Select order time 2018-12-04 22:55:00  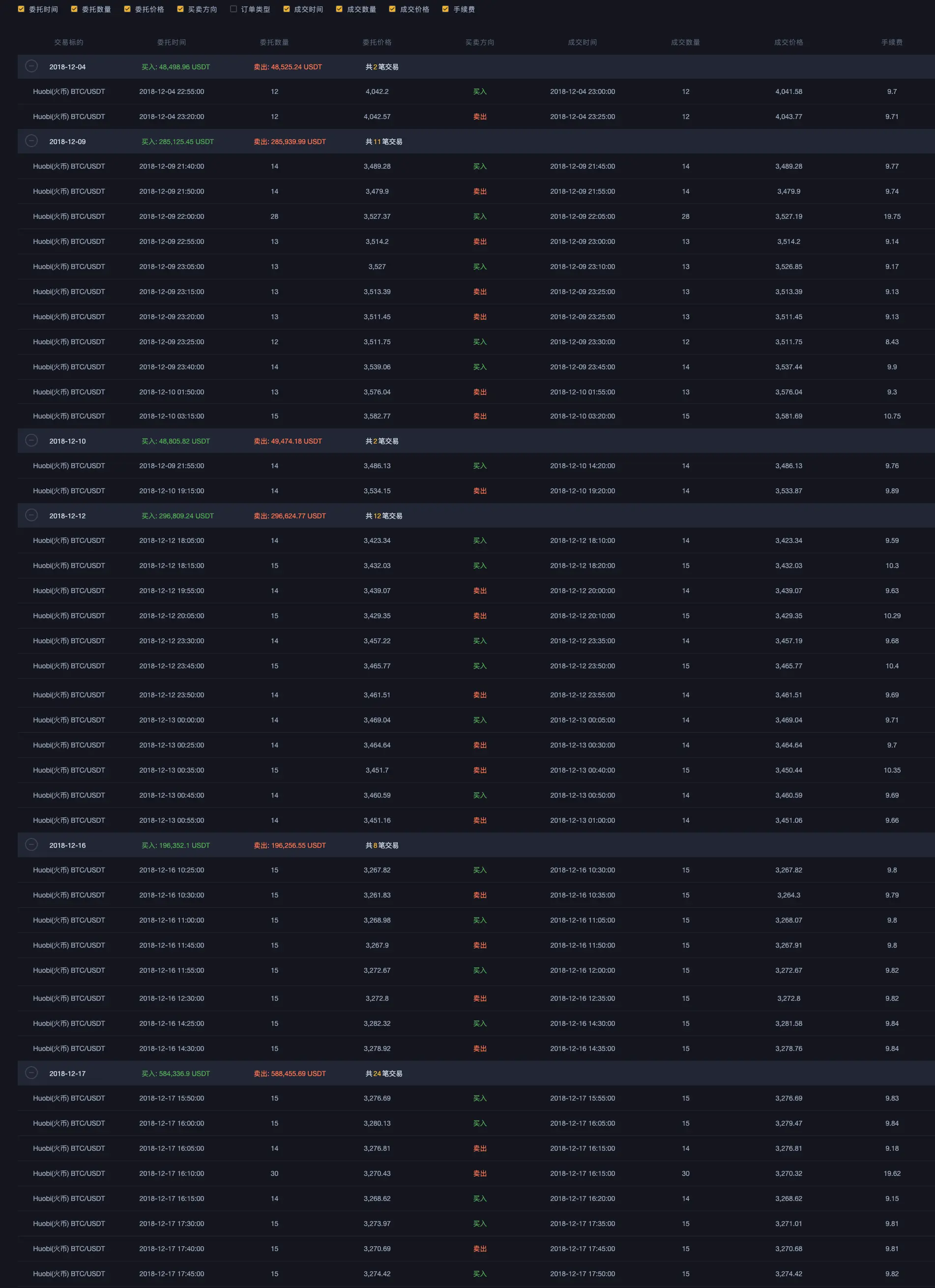(x=172, y=92)
